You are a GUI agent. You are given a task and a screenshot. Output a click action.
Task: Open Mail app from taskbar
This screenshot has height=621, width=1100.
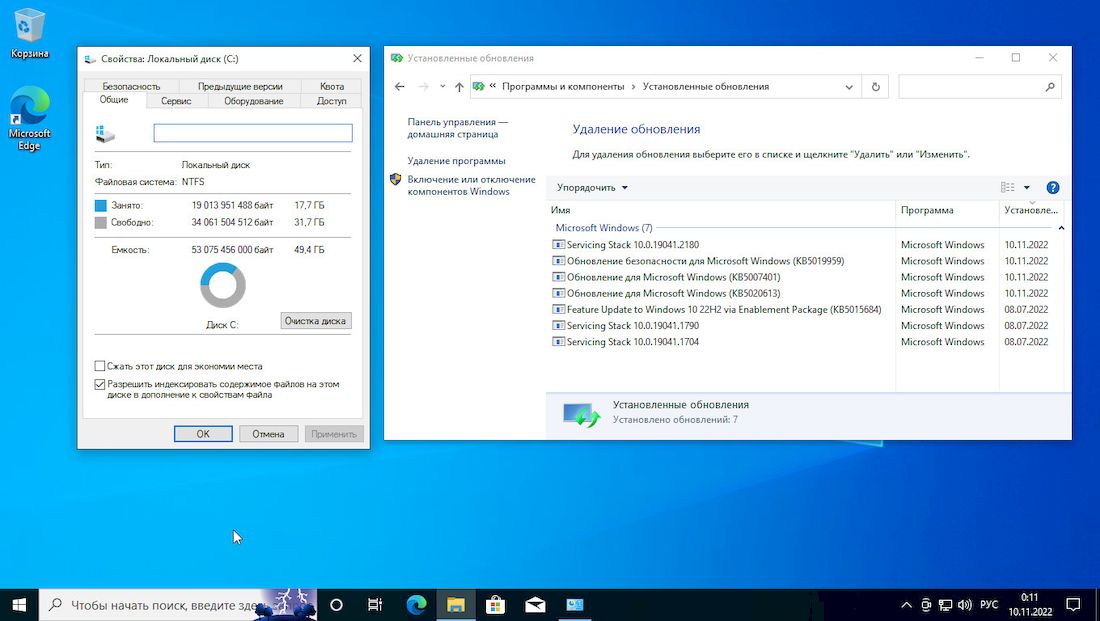(535, 604)
